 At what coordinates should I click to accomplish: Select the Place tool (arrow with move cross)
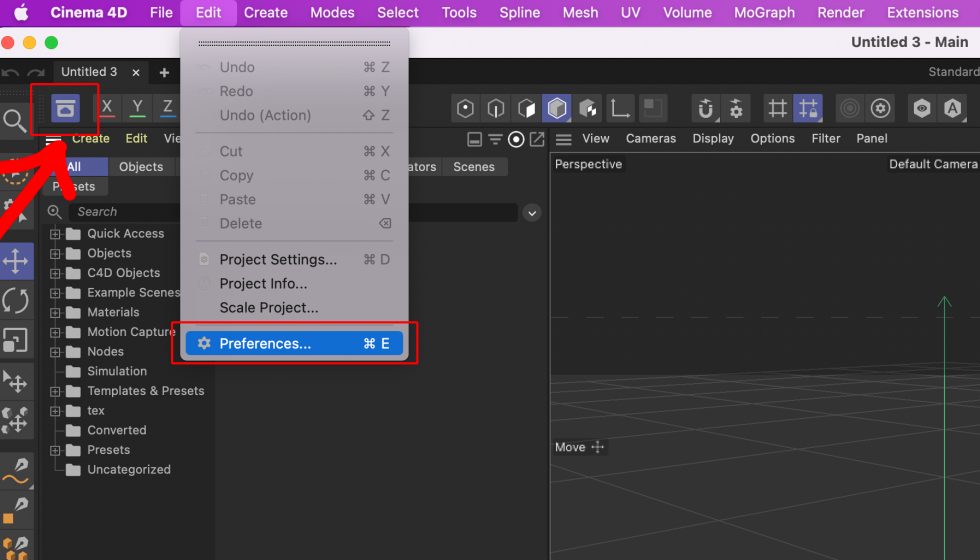click(16, 381)
